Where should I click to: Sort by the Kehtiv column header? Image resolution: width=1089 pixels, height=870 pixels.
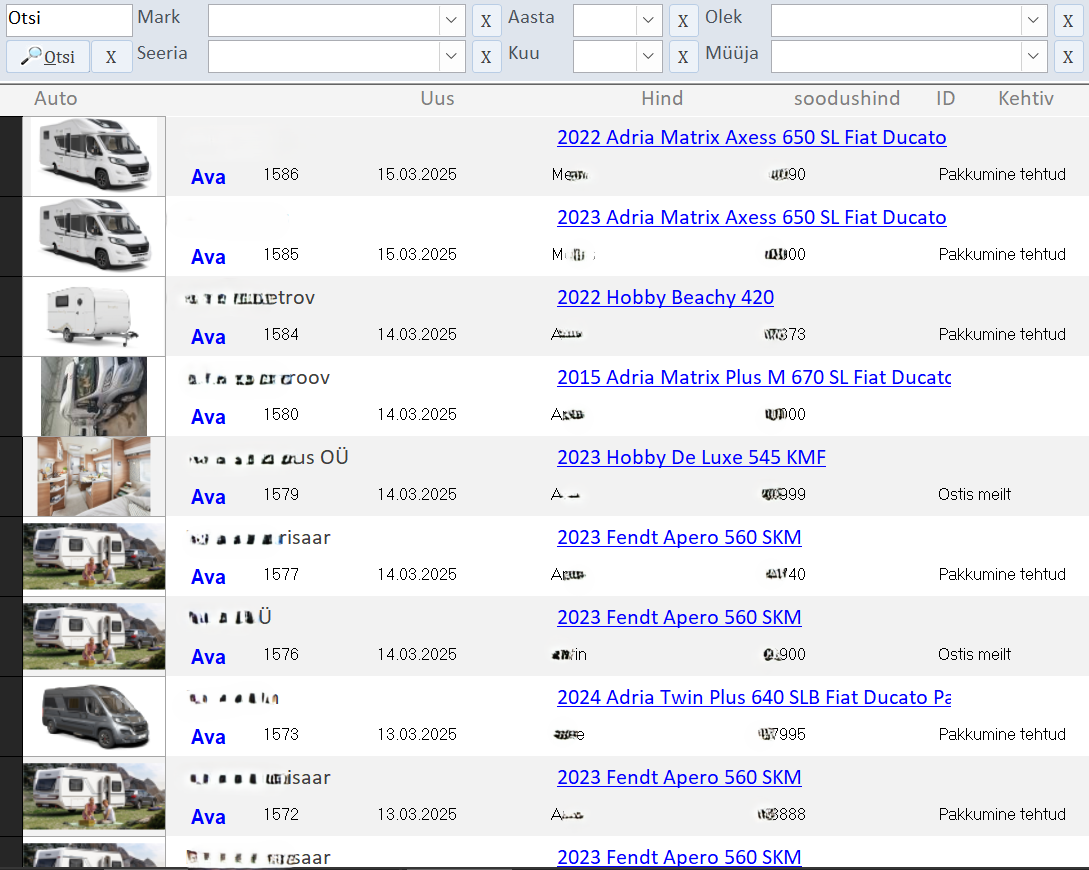1026,99
